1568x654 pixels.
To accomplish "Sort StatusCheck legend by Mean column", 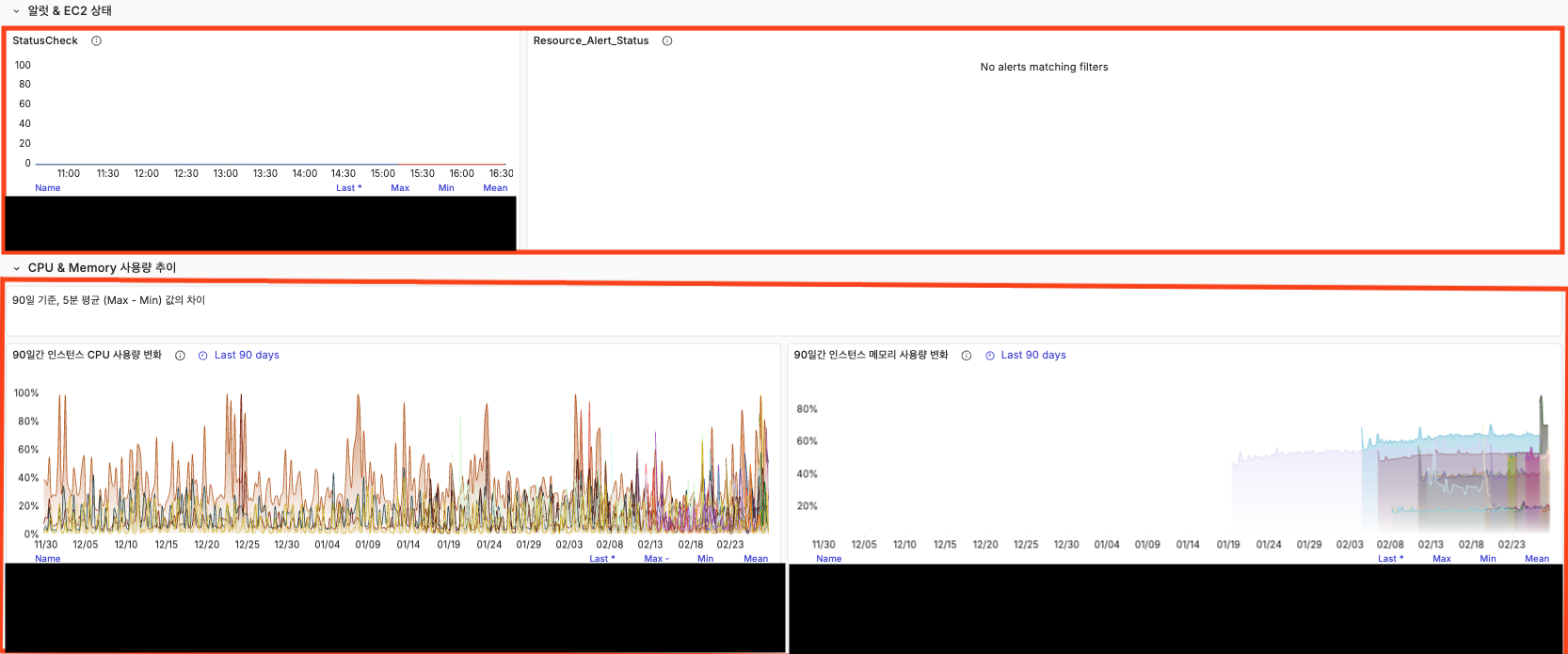I will point(495,188).
